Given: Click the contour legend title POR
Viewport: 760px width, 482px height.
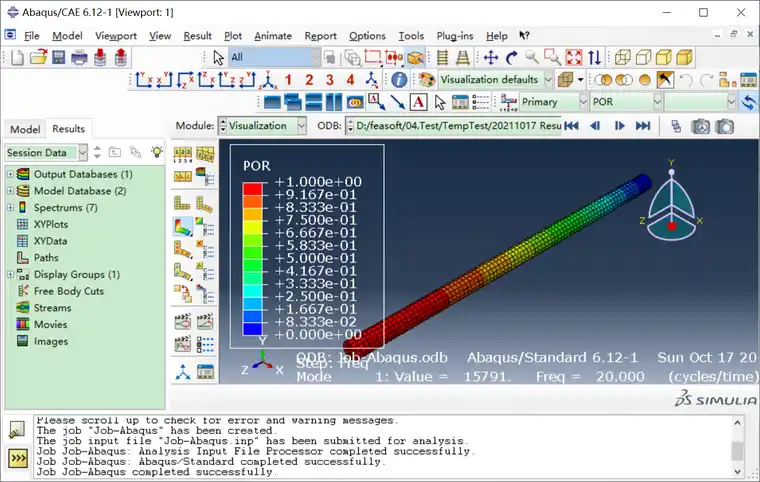Looking at the screenshot, I should [x=256, y=166].
